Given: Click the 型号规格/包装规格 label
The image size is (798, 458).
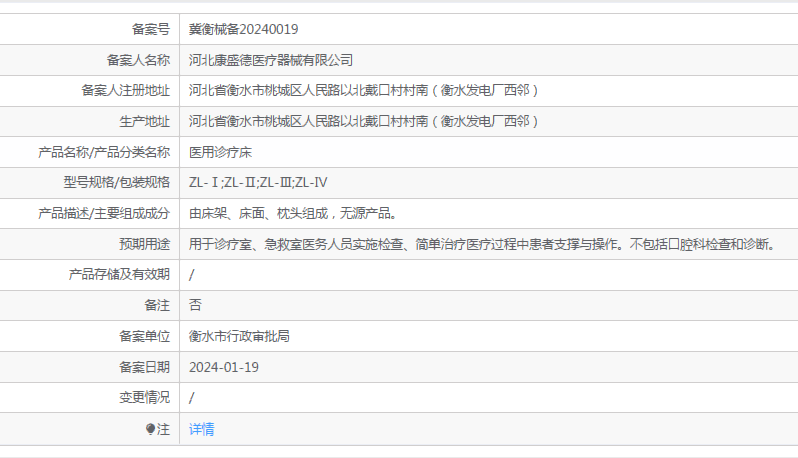Looking at the screenshot, I should click(x=117, y=182).
